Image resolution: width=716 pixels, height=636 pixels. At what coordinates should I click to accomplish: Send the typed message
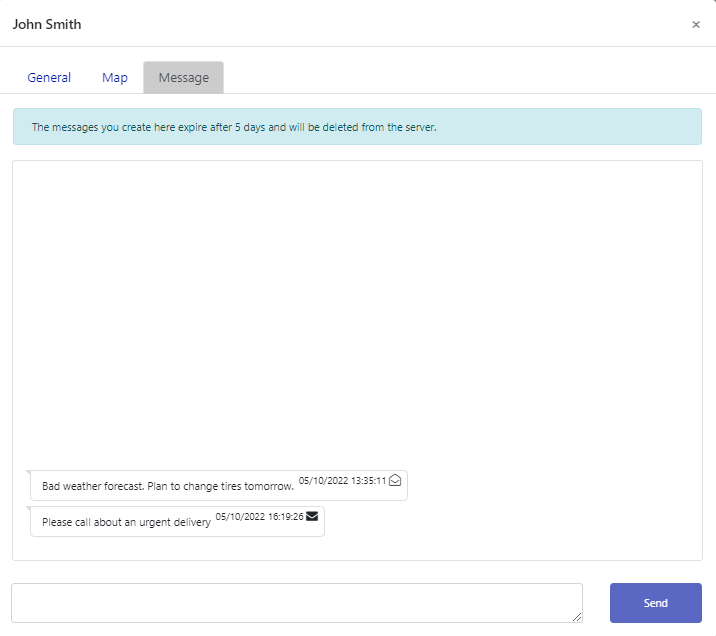655,603
